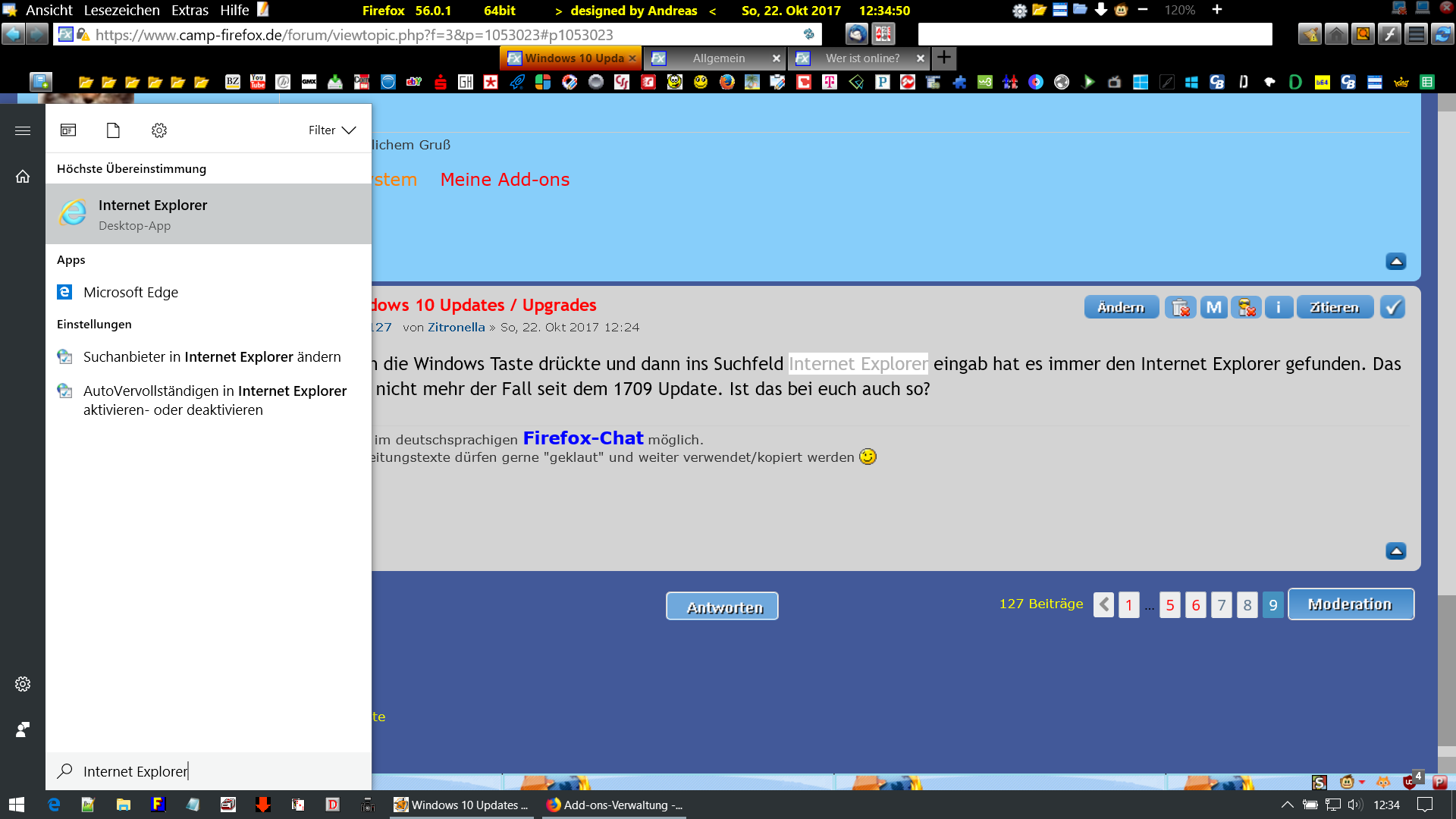Image resolution: width=1456 pixels, height=819 pixels.
Task: Go to page 7 of topic
Action: 1221,605
